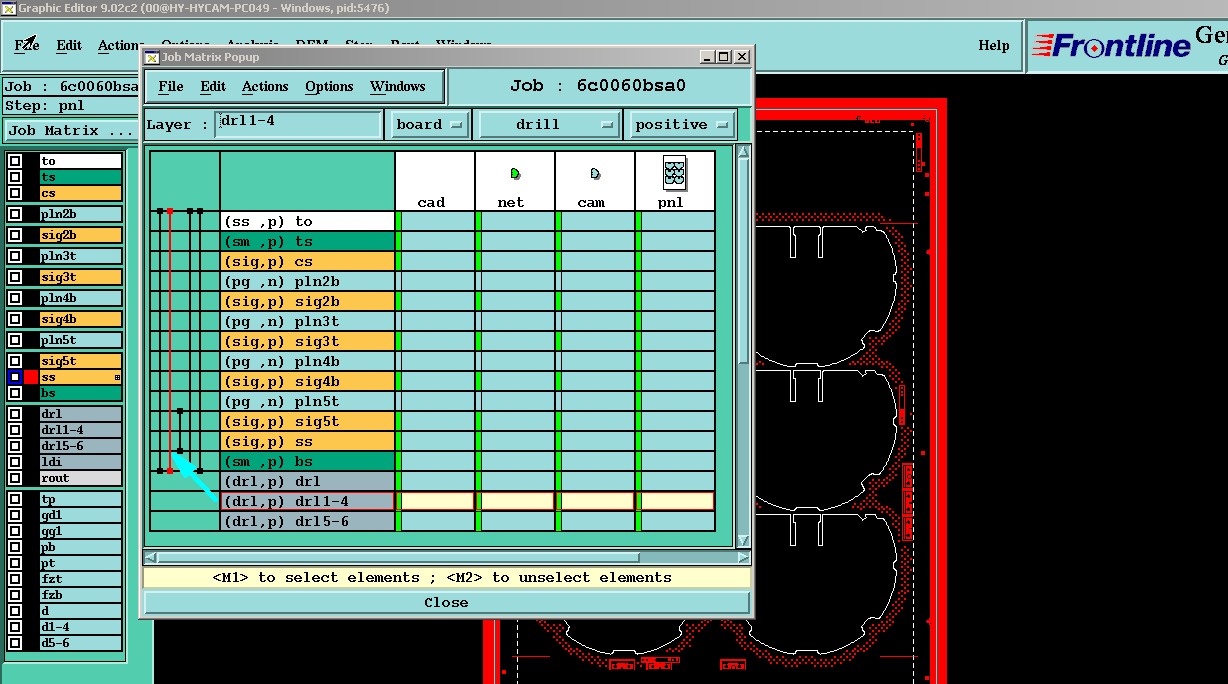Click the matrix vertical scrollbar
This screenshot has height=684, width=1228.
pyautogui.click(x=743, y=346)
